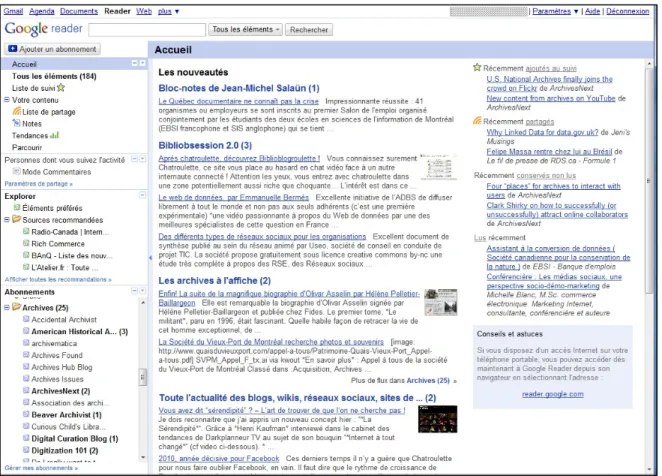Click the Paramètres de partage link
Screen dimensions: 662x476
click(x=38, y=184)
